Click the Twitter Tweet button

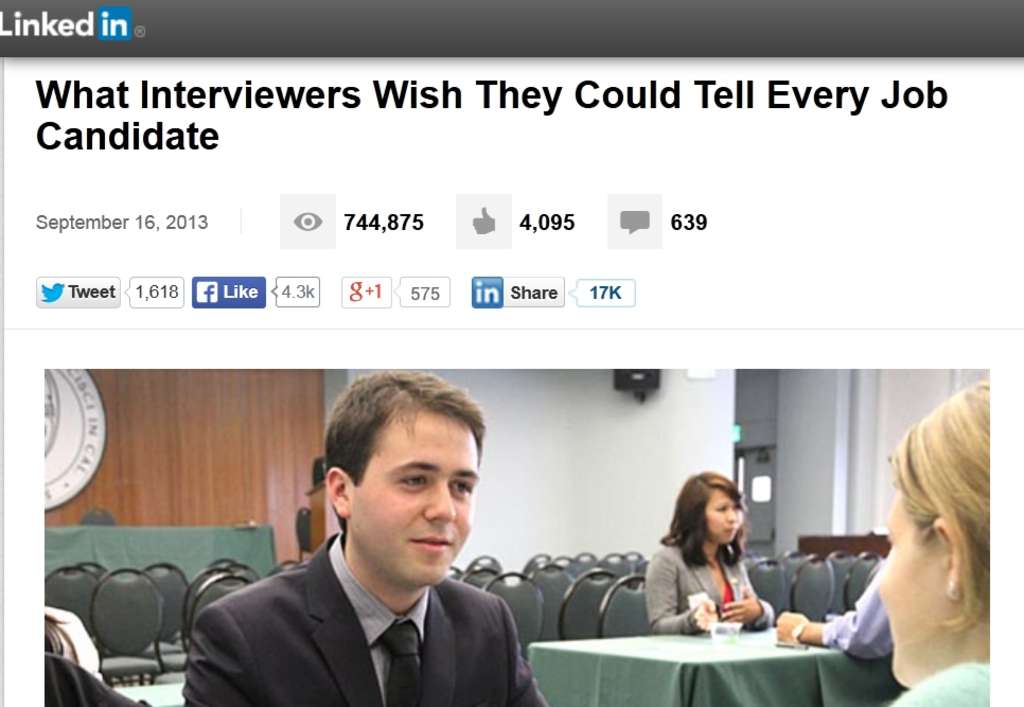(x=78, y=292)
